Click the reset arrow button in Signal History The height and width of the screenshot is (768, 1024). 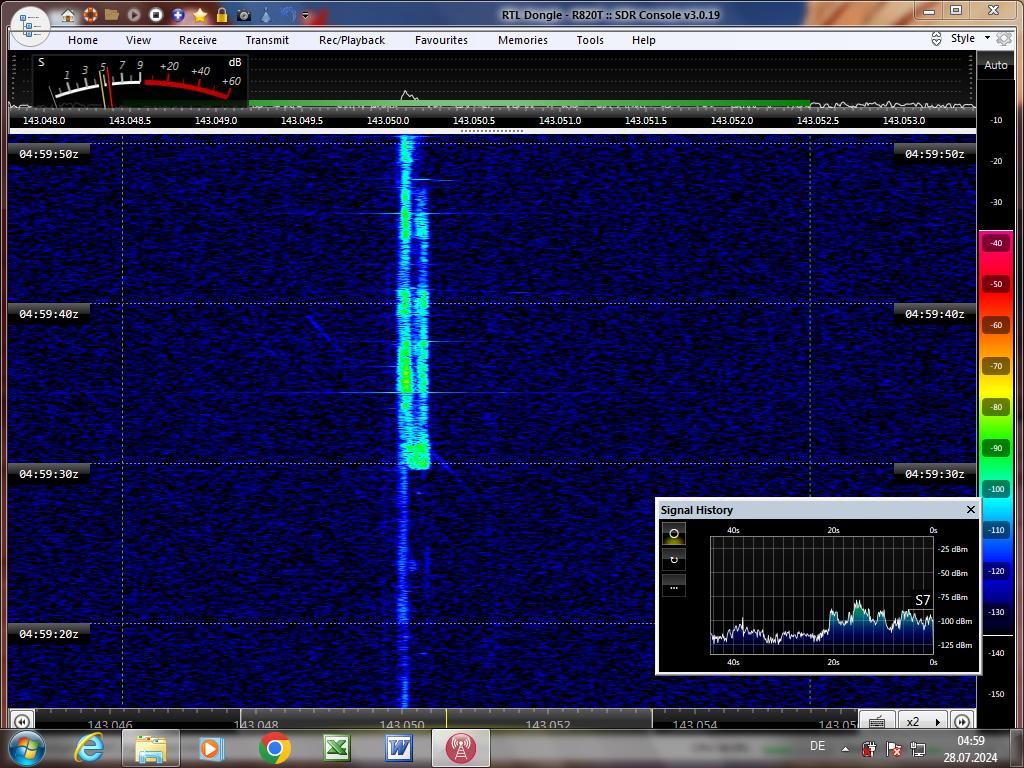674,560
